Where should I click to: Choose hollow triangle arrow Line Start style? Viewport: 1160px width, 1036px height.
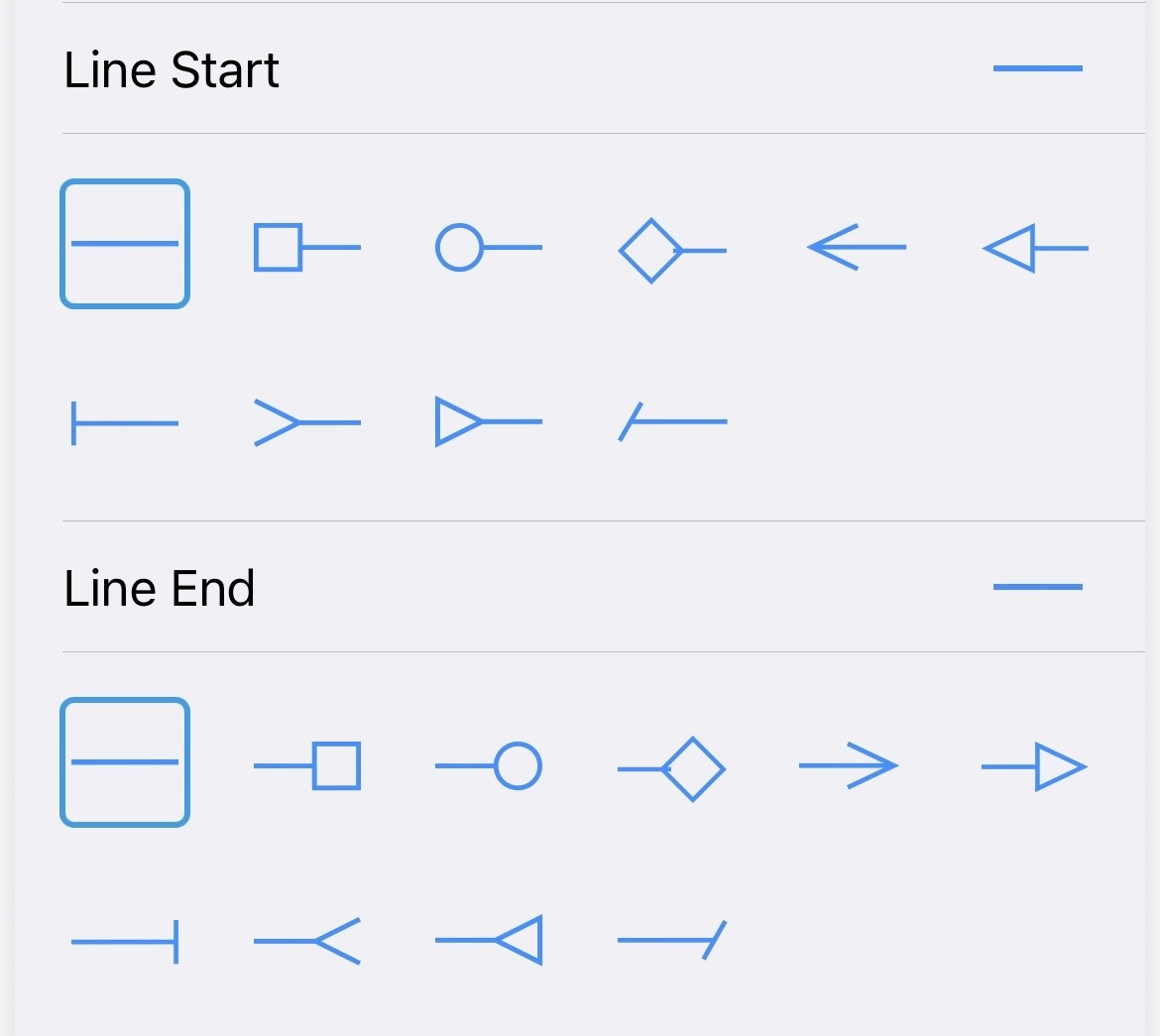pos(1035,248)
